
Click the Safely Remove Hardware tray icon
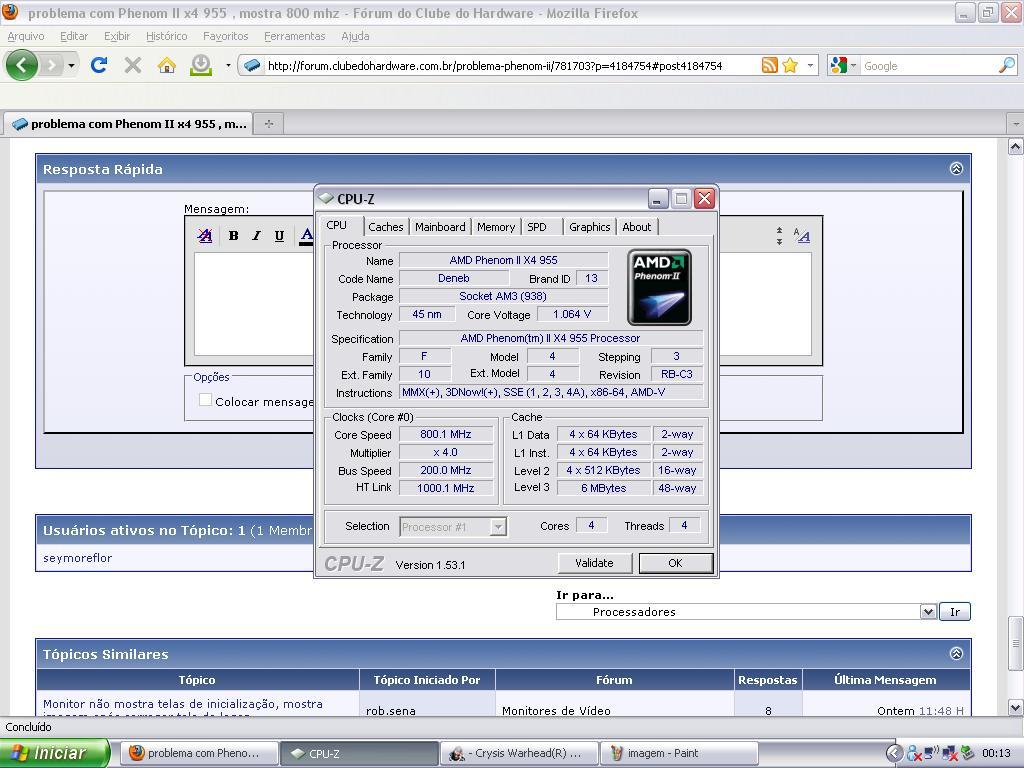tap(968, 753)
